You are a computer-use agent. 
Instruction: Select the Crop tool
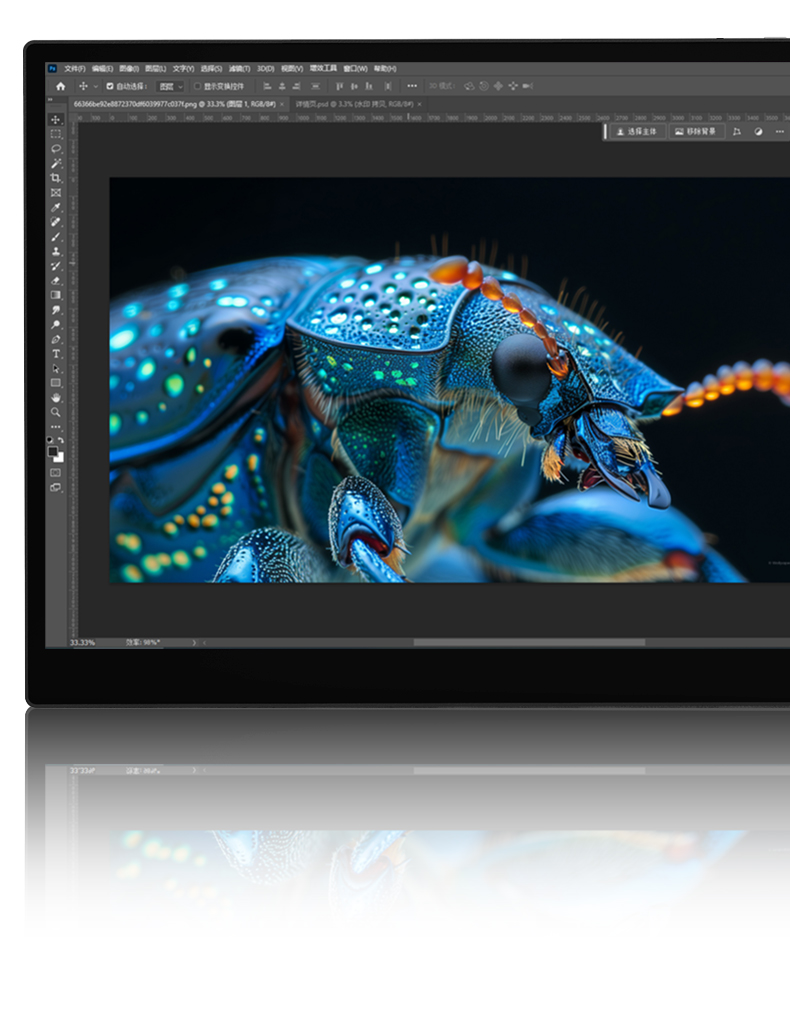point(55,178)
